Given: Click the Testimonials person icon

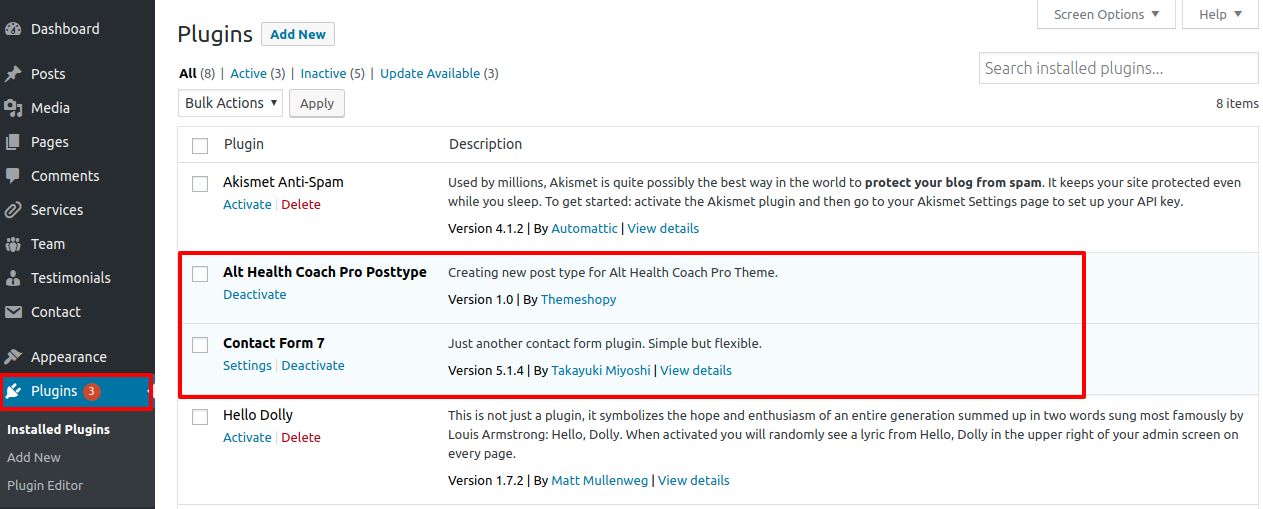Looking at the screenshot, I should tap(13, 278).
